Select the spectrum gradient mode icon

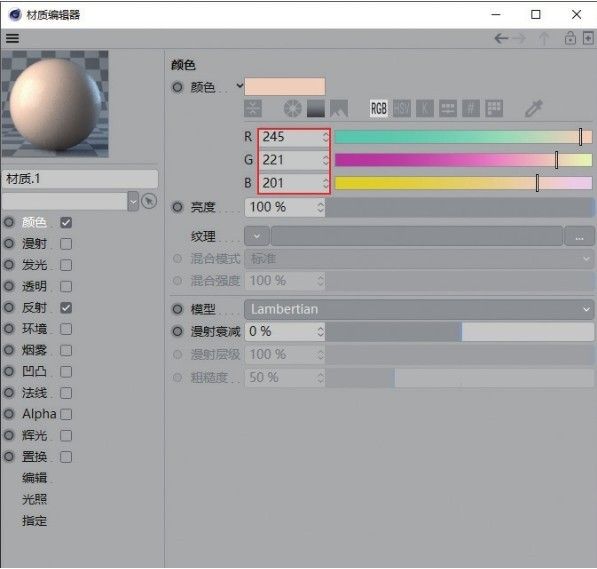pyautogui.click(x=316, y=109)
